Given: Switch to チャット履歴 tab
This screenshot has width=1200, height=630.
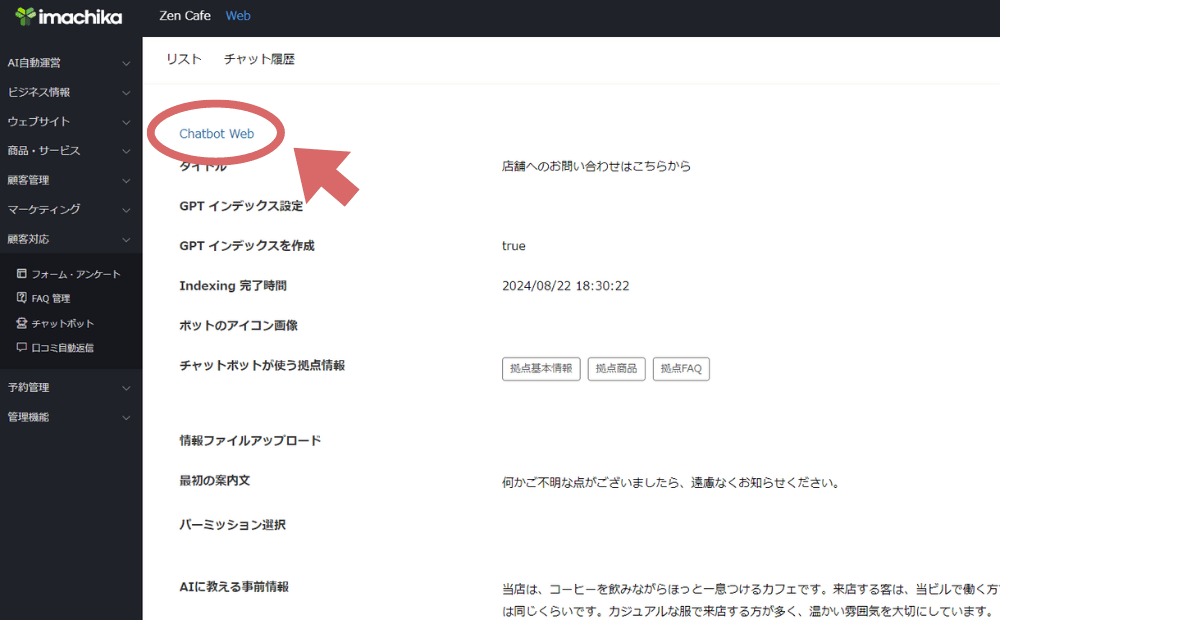Looking at the screenshot, I should coord(259,59).
